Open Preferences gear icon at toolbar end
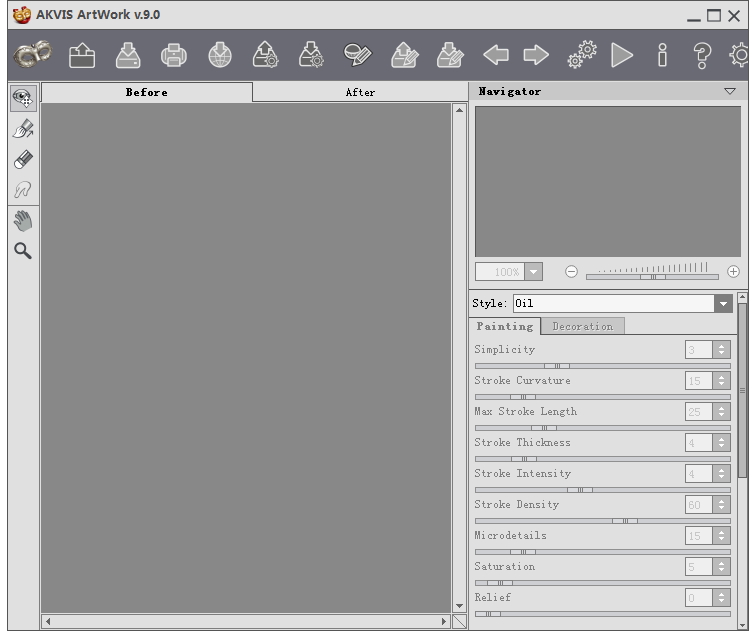Screen dimensions: 756x638 pos(740,55)
